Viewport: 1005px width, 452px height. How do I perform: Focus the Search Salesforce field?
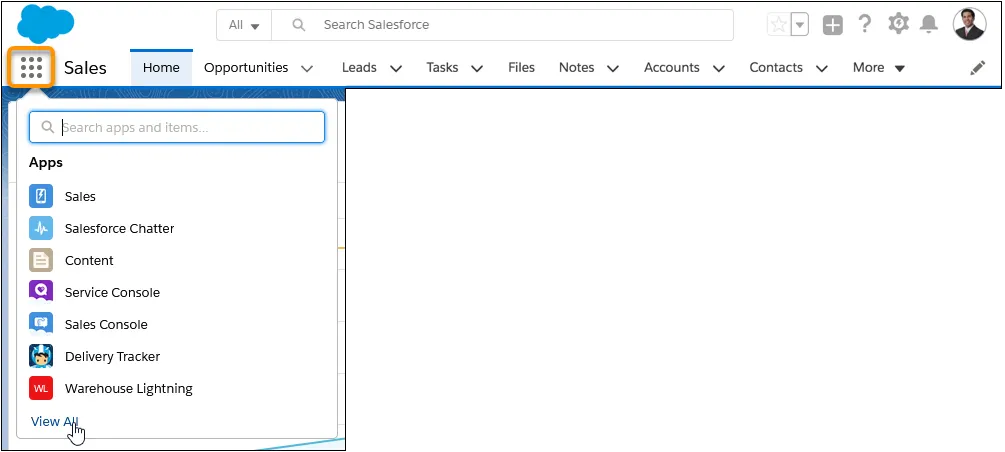pyautogui.click(x=502, y=25)
